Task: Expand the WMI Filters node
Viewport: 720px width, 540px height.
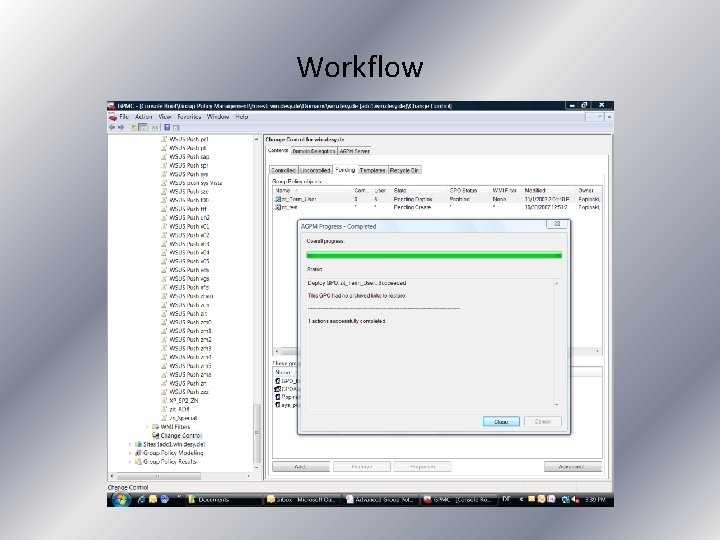Action: click(148, 427)
